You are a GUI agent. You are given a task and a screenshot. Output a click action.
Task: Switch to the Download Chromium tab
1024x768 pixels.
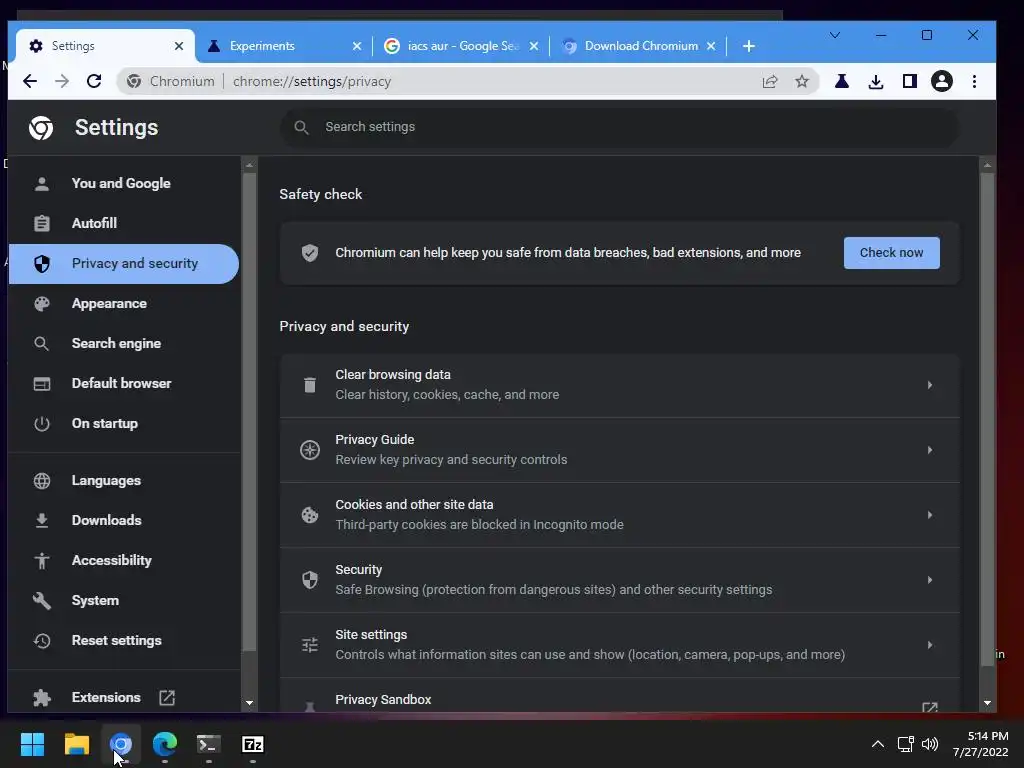(x=639, y=46)
